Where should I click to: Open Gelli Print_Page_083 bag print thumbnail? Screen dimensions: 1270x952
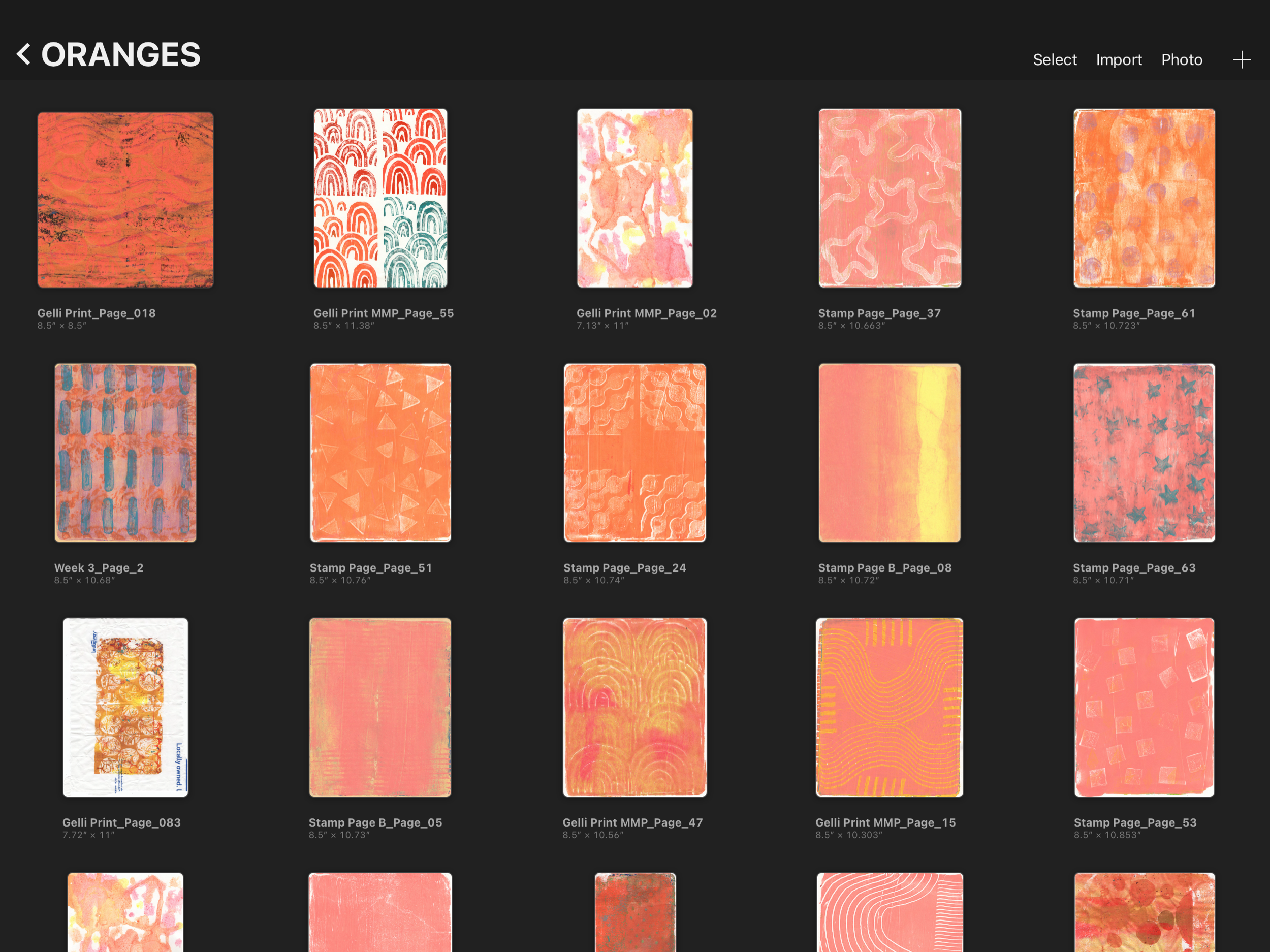tap(125, 707)
